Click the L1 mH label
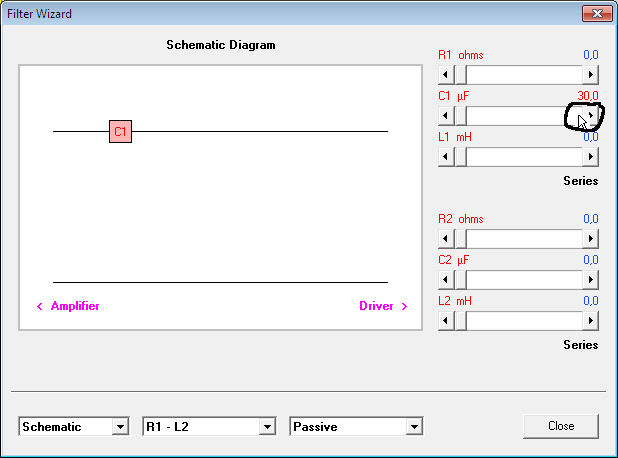 [x=455, y=137]
